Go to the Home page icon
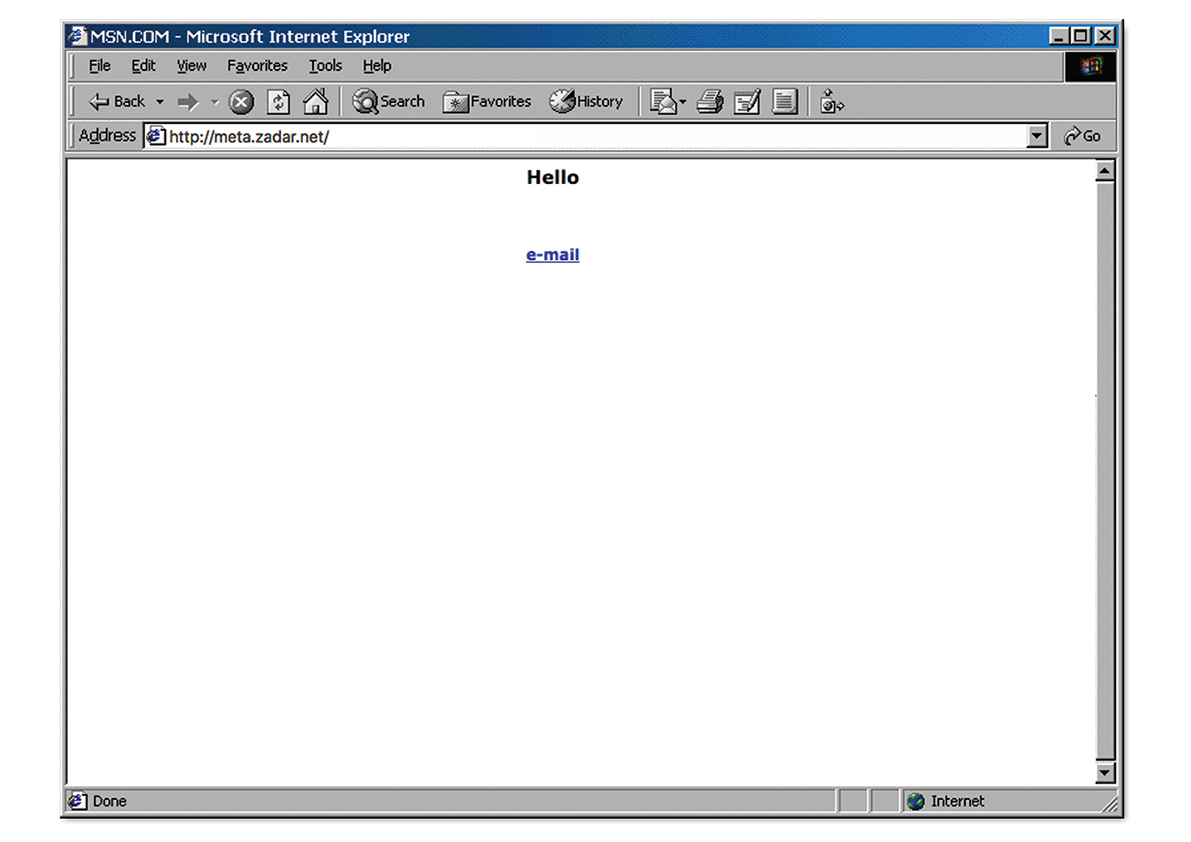 click(x=315, y=102)
